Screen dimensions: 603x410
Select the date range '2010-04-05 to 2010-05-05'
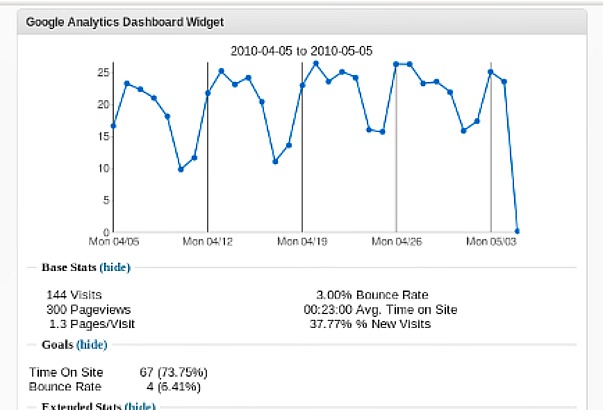302,51
